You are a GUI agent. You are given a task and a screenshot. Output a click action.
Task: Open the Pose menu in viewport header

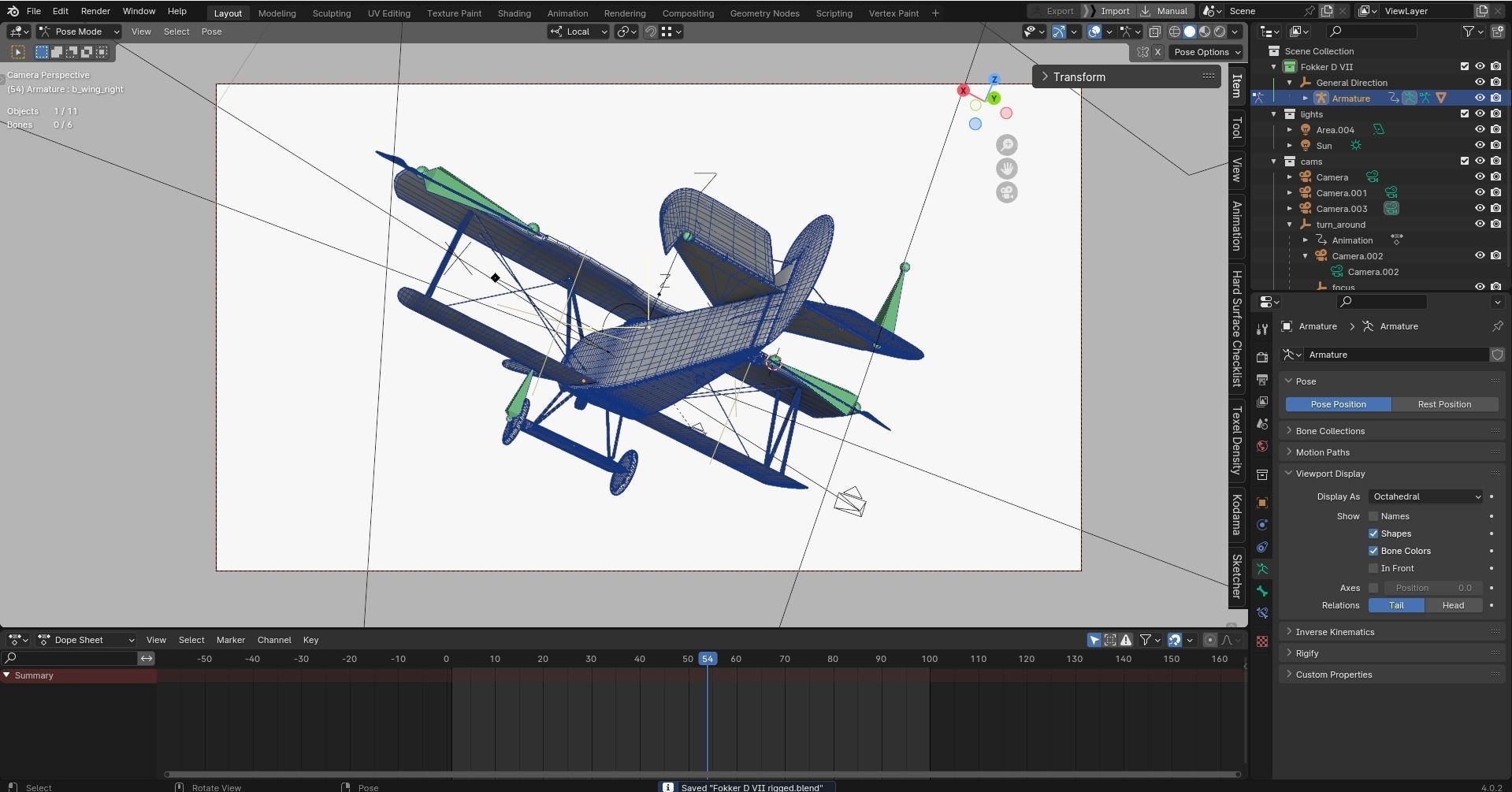(x=211, y=32)
